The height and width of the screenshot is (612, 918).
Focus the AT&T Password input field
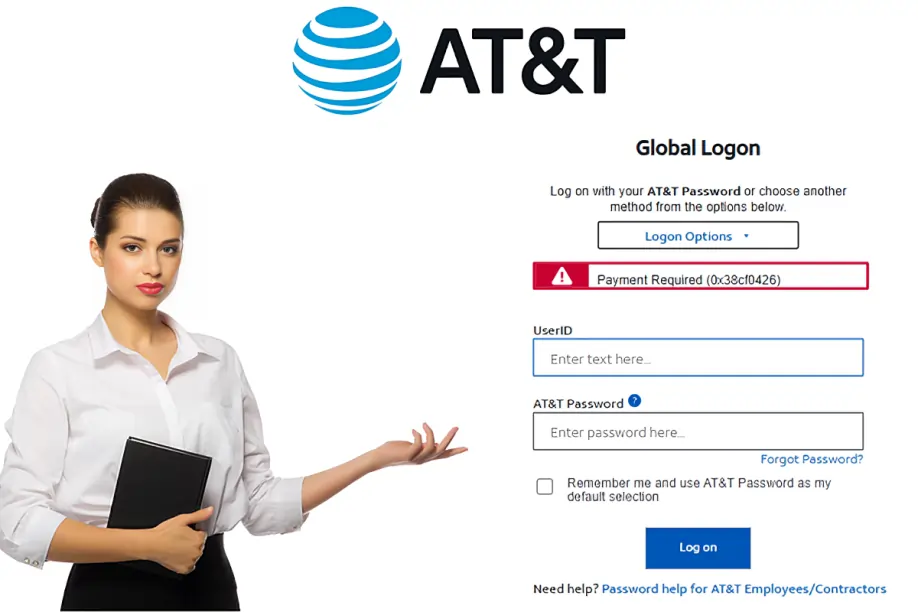pyautogui.click(x=698, y=432)
